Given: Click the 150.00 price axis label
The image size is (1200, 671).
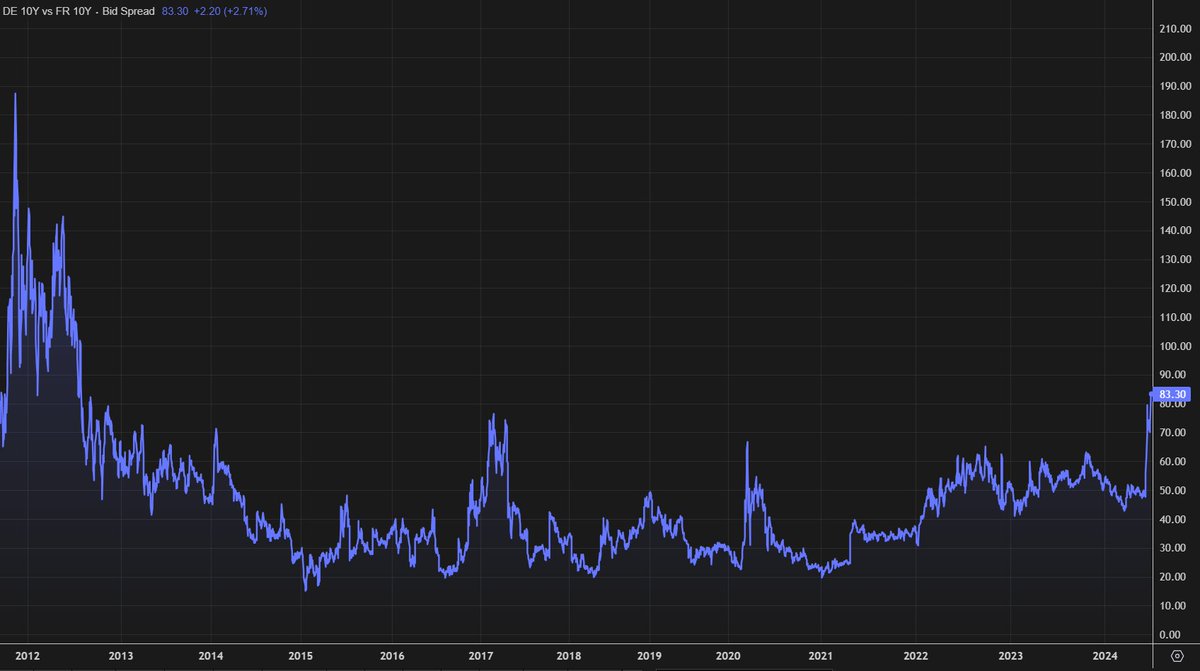Looking at the screenshot, I should click(1173, 202).
